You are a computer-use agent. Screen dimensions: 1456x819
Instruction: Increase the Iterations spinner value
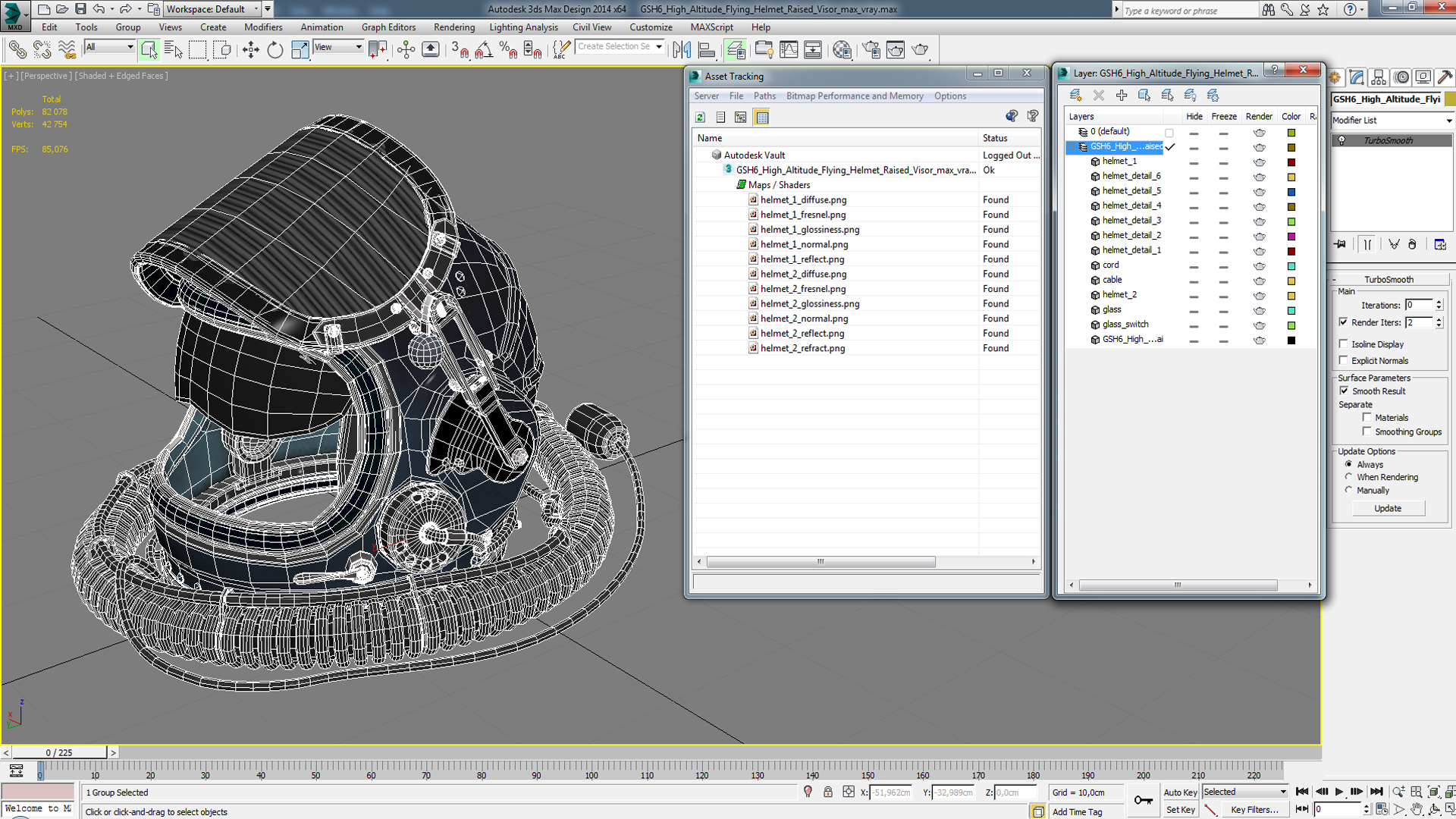tap(1439, 302)
